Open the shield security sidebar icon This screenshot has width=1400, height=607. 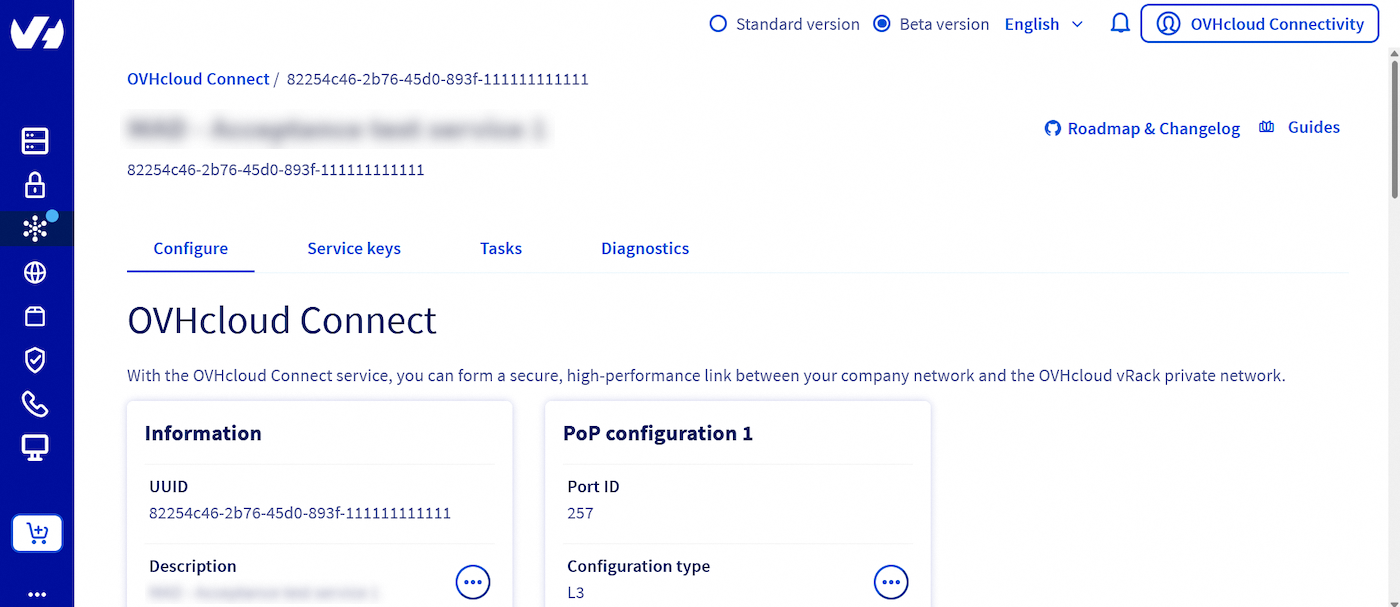pyautogui.click(x=35, y=360)
